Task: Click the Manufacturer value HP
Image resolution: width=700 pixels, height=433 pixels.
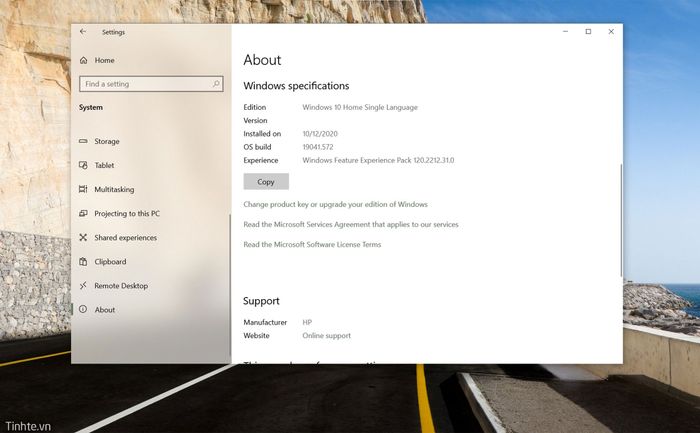Action: pos(307,322)
